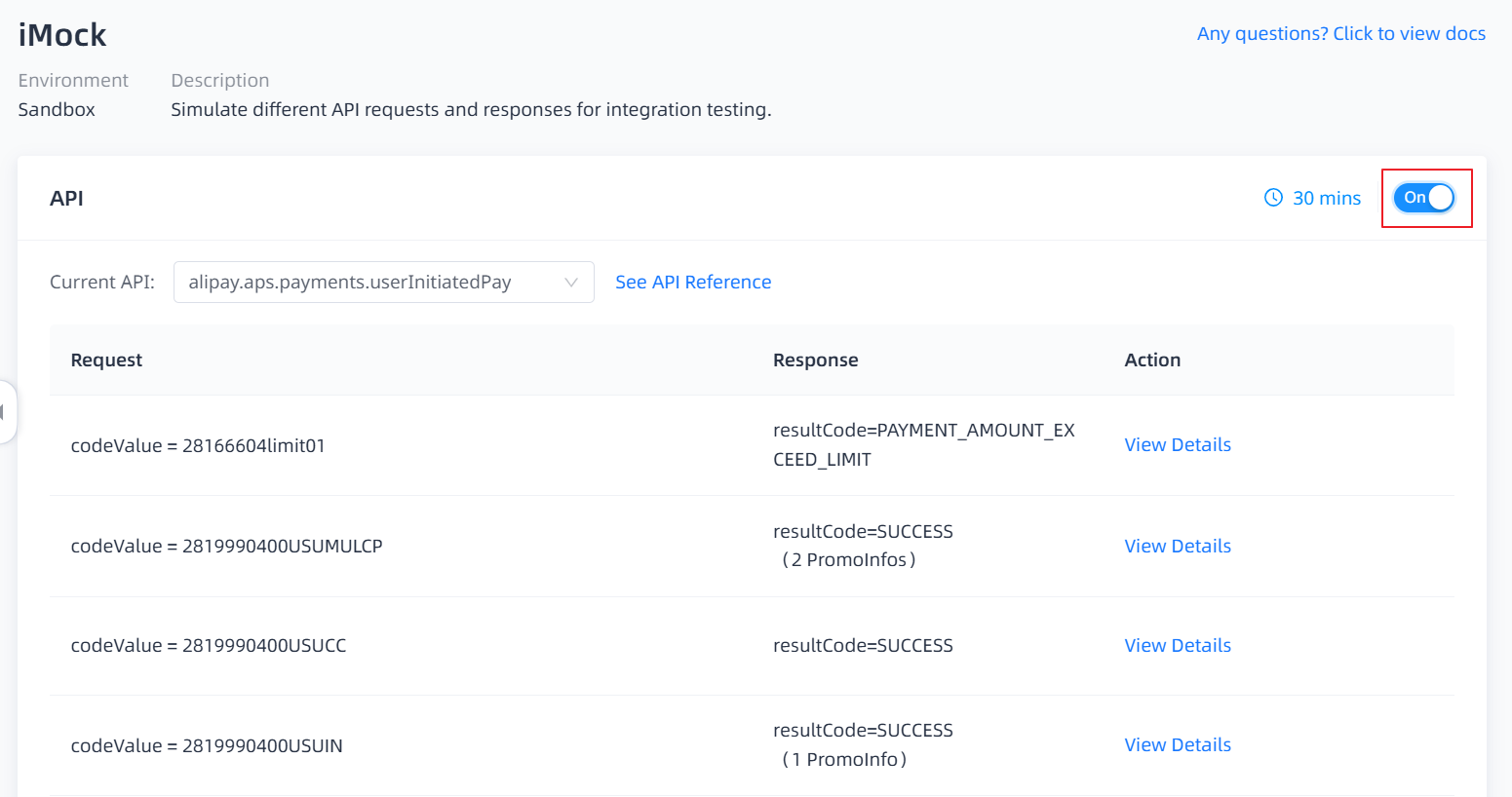View Details for 2819990400USUCC row
Screen dimensions: 1512x797
click(x=1177, y=646)
